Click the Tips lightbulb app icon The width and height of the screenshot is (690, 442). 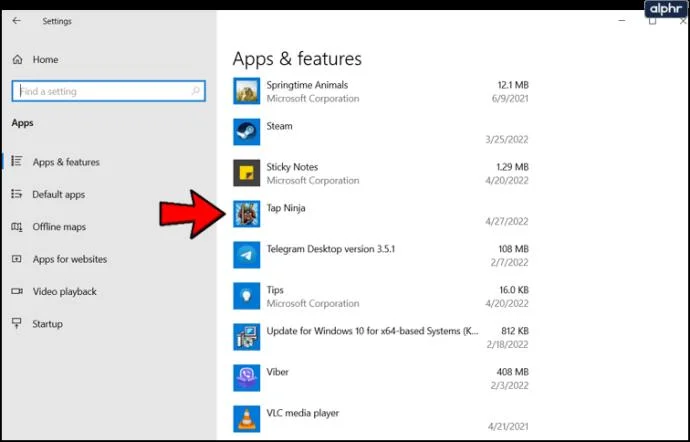pyautogui.click(x=246, y=296)
